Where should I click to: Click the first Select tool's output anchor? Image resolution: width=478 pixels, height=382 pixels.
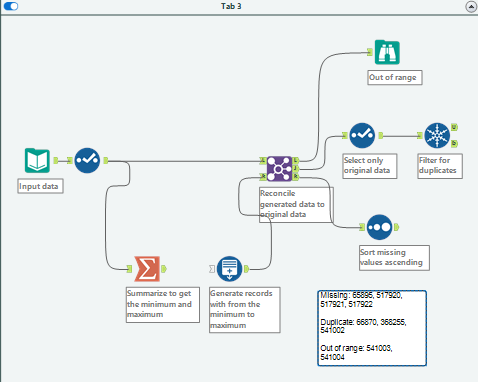coord(105,161)
